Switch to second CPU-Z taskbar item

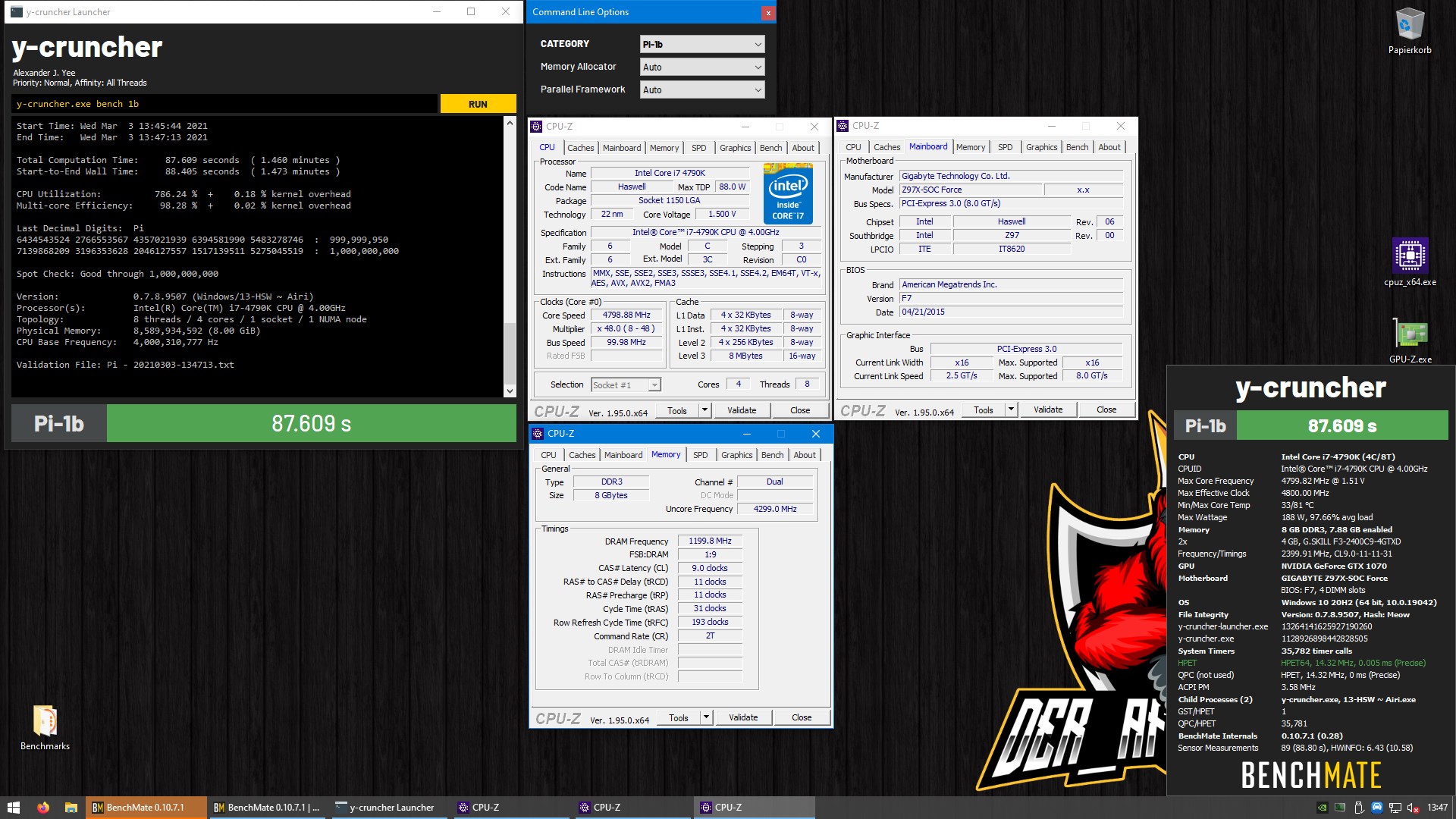coord(632,808)
